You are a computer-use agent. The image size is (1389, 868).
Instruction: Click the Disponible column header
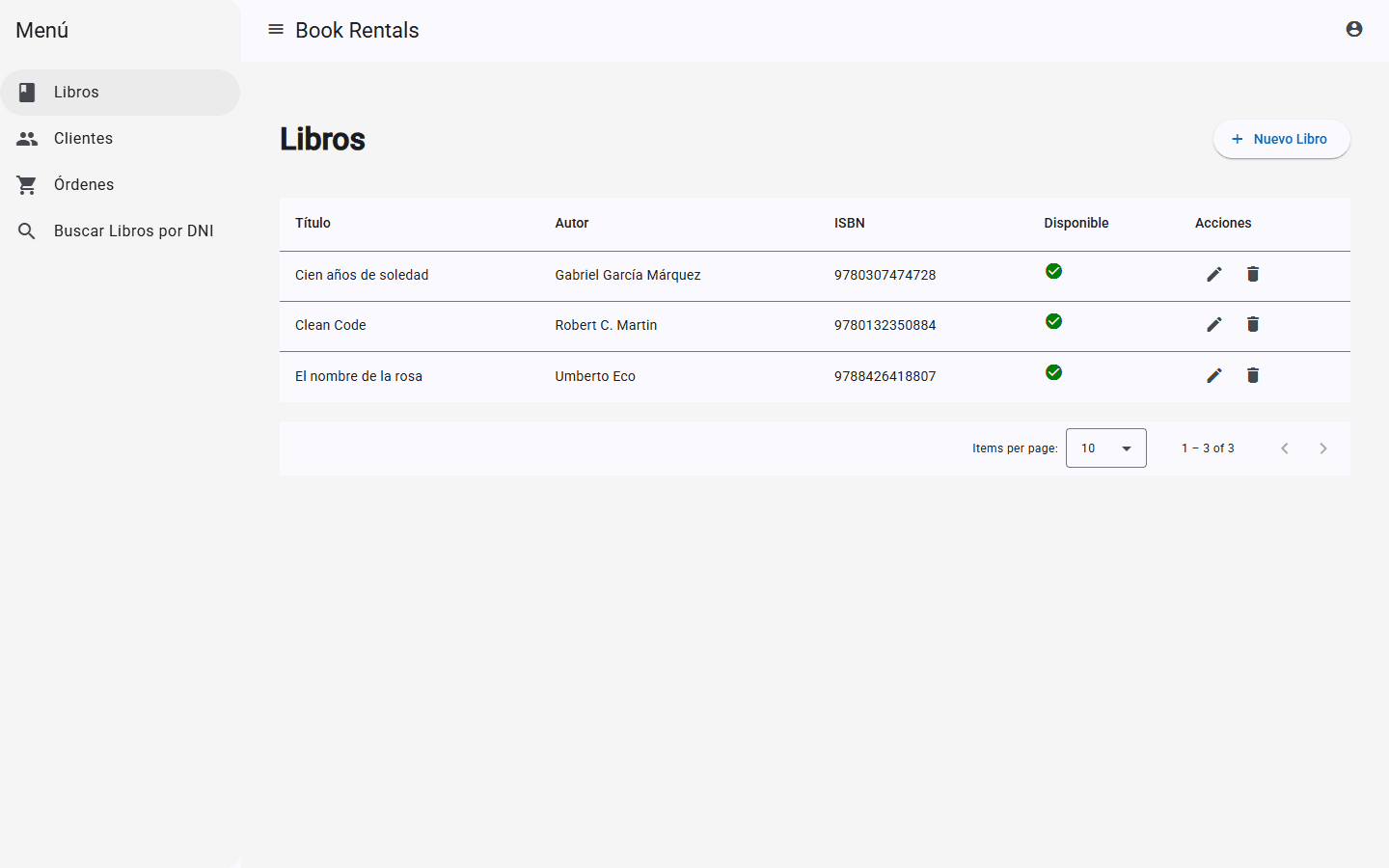pos(1076,223)
